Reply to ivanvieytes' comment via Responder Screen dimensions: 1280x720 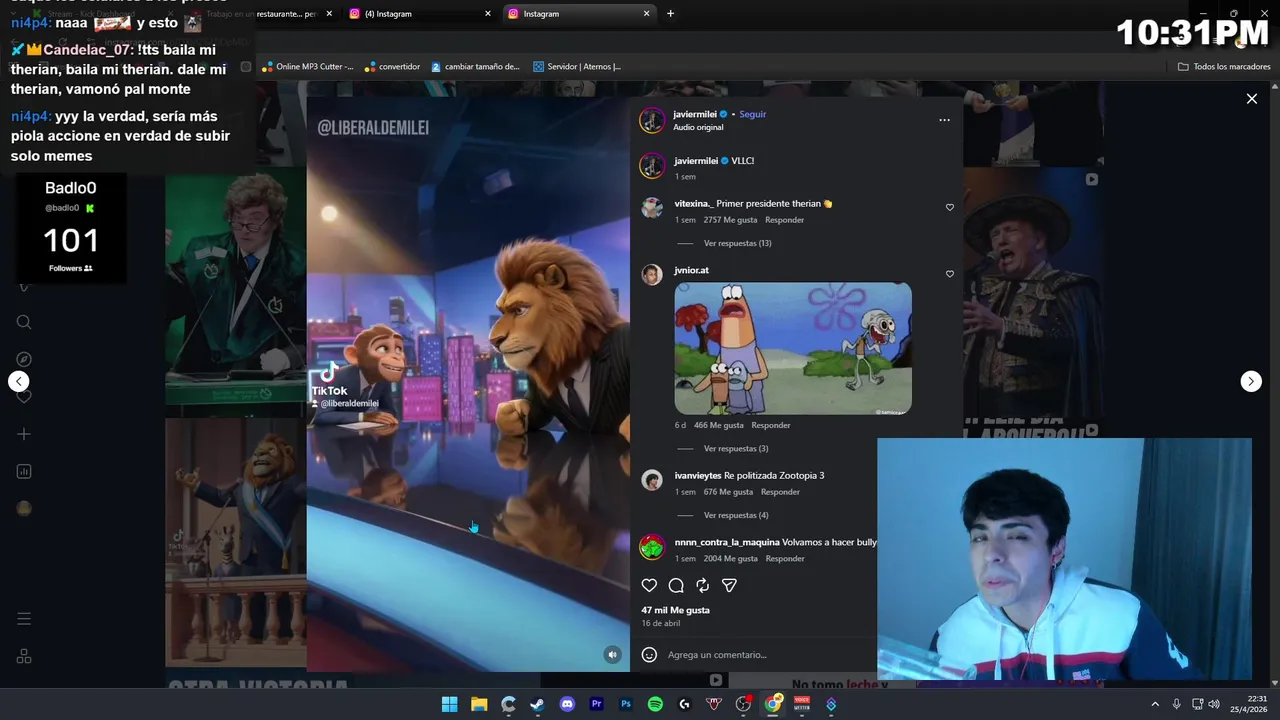point(780,492)
